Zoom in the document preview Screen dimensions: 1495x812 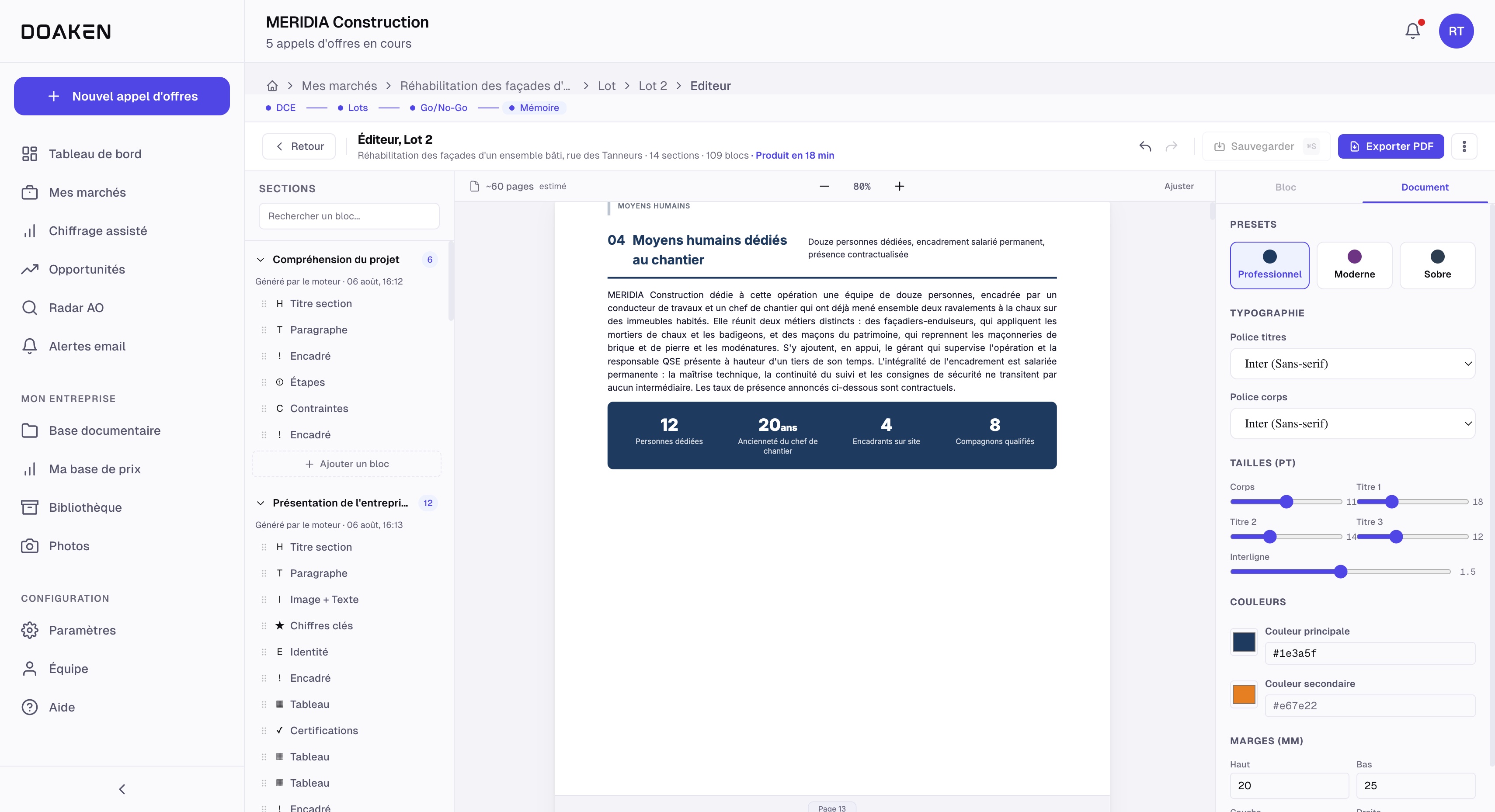[899, 186]
